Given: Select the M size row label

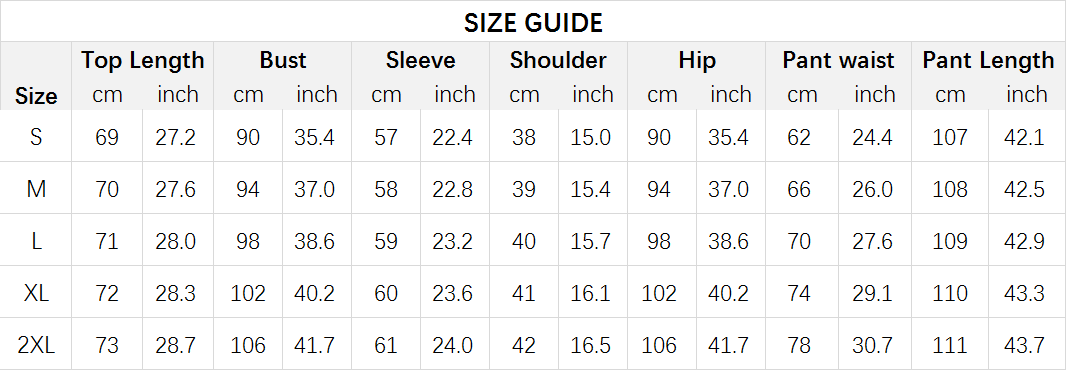Looking at the screenshot, I should (36, 189).
